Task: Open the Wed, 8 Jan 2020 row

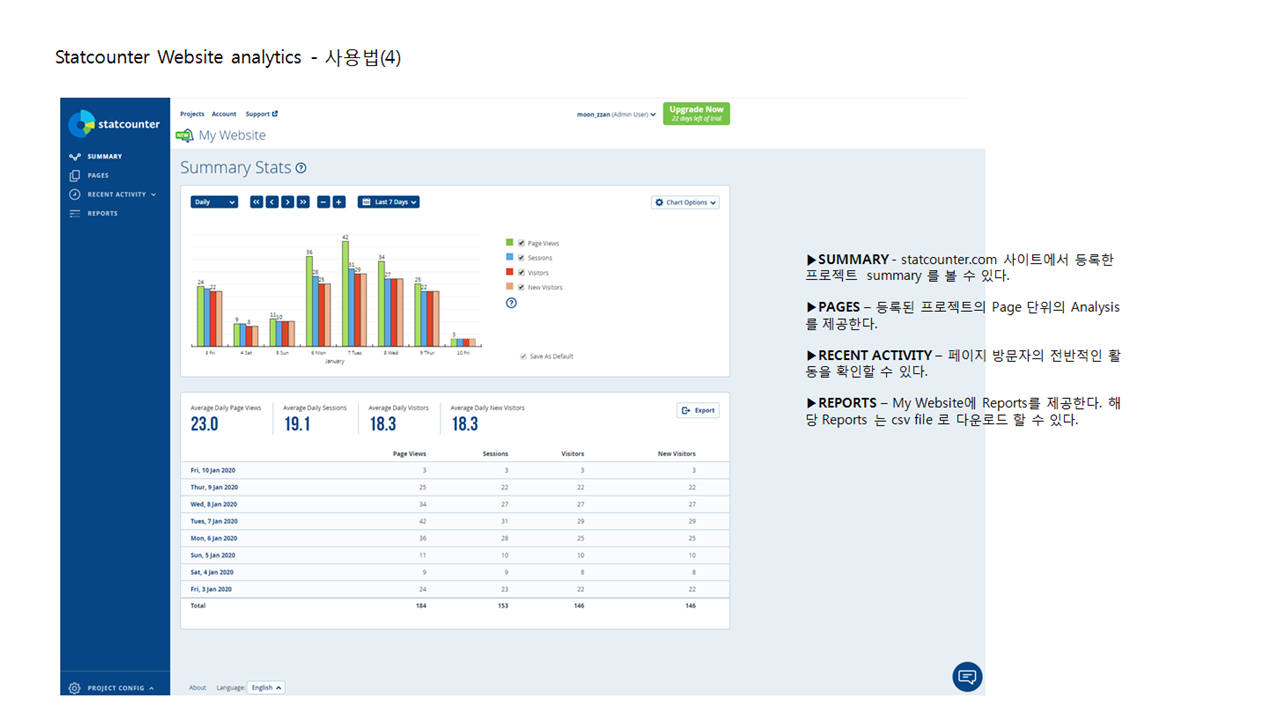Action: (455, 504)
